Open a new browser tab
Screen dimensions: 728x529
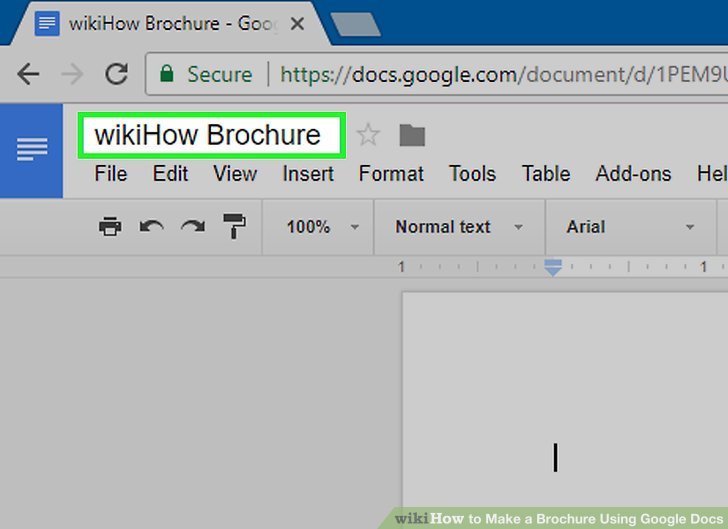point(356,25)
